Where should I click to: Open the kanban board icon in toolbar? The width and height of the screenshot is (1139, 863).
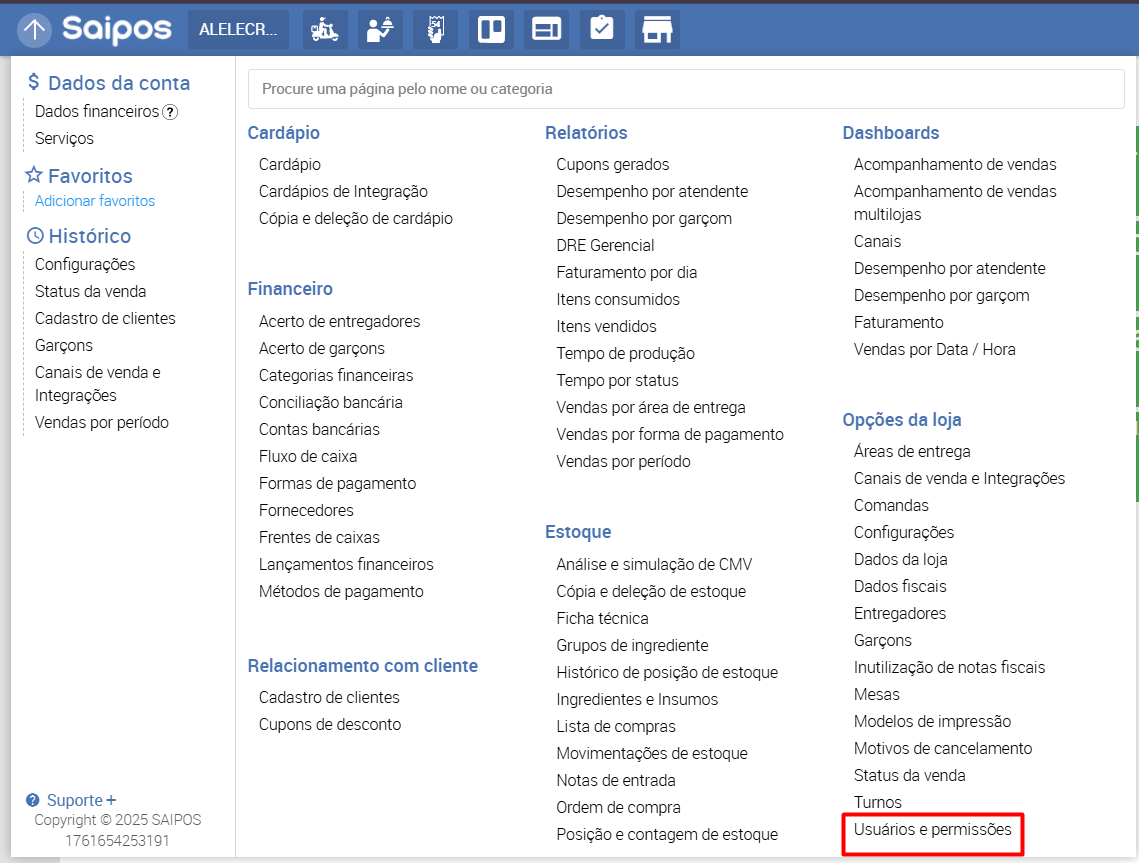[491, 30]
